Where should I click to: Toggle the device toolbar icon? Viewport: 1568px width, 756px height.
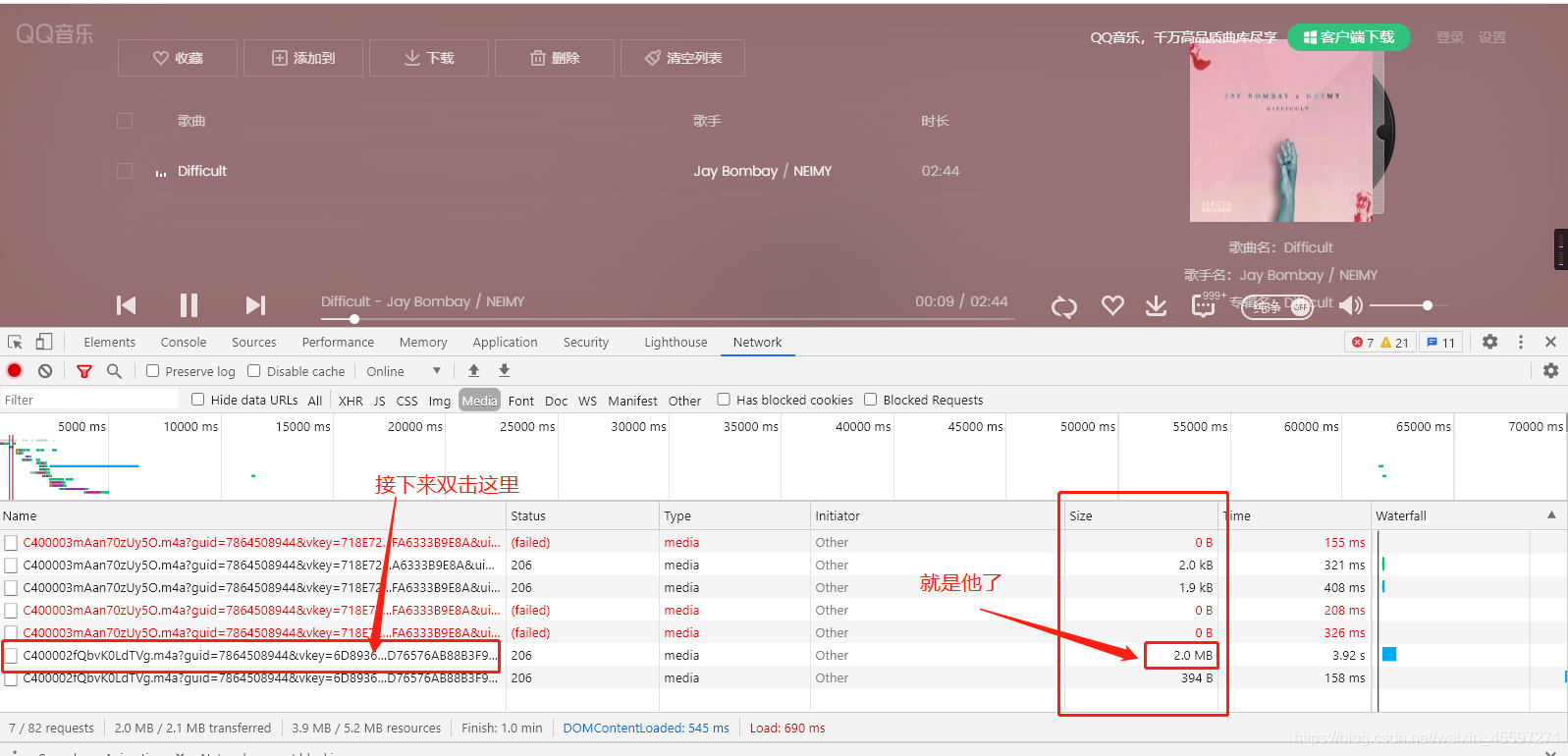43,342
